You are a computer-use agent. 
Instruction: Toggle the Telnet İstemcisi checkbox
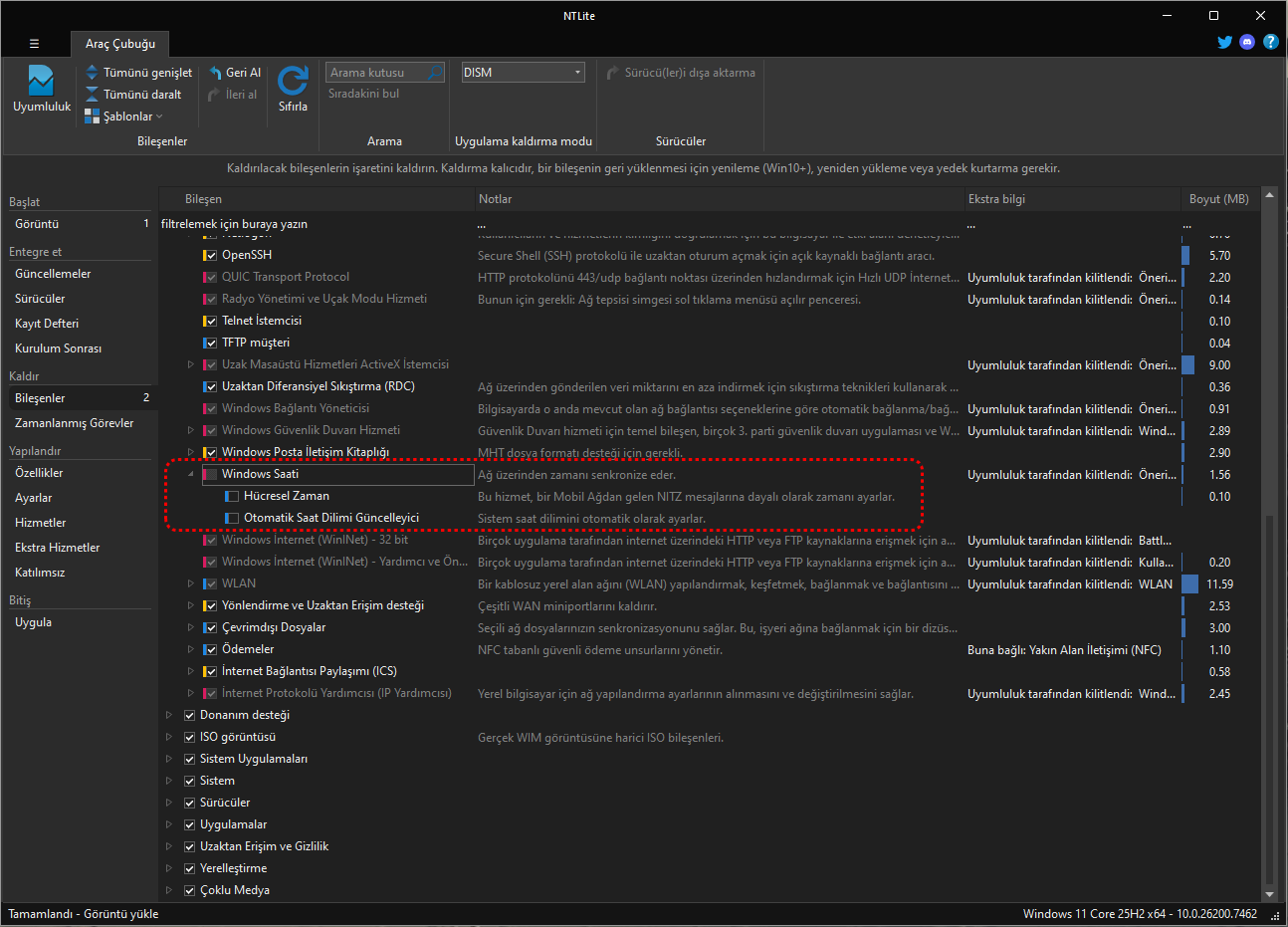tap(210, 322)
